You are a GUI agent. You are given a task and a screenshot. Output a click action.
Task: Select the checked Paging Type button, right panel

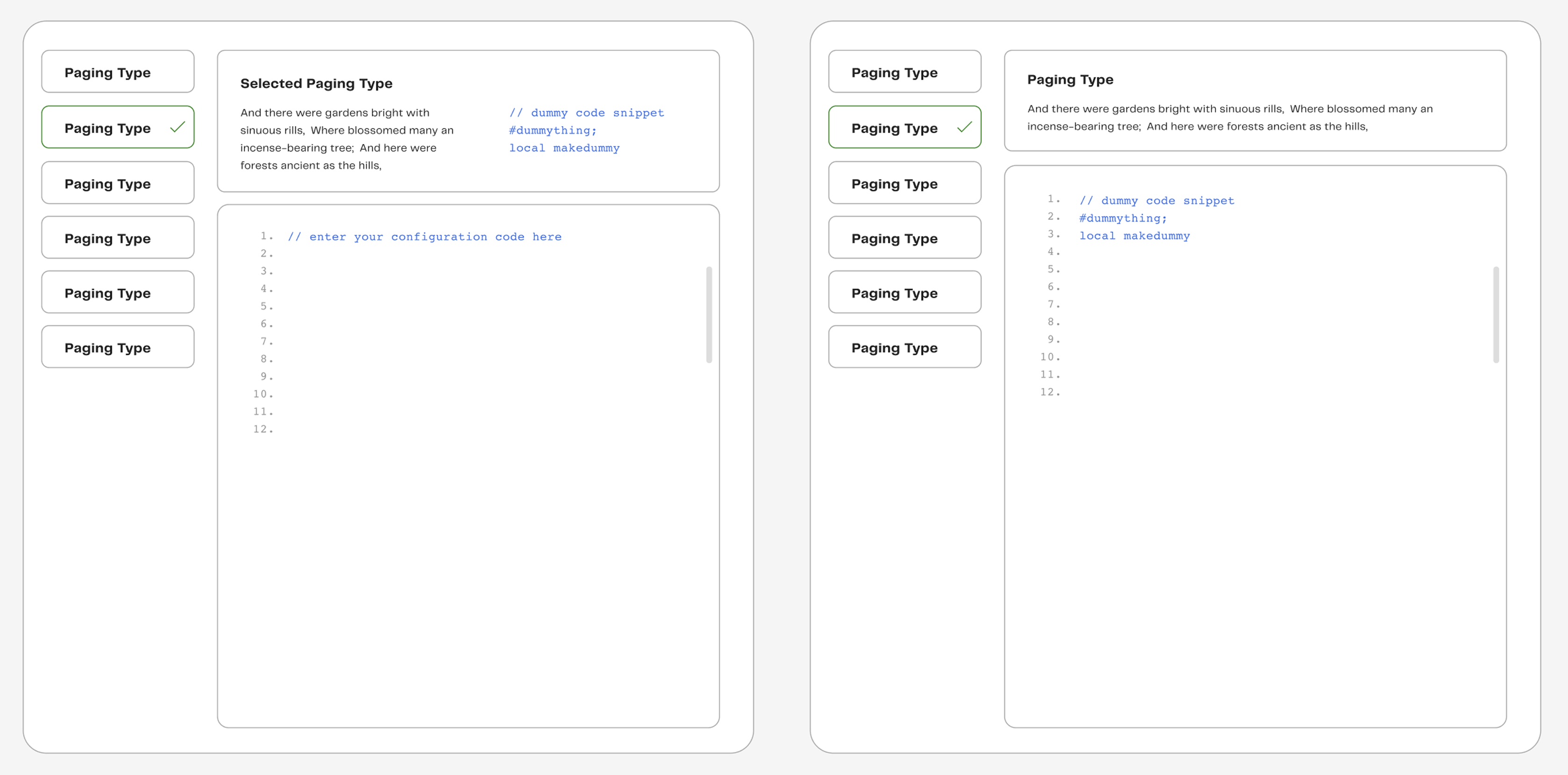click(x=905, y=127)
